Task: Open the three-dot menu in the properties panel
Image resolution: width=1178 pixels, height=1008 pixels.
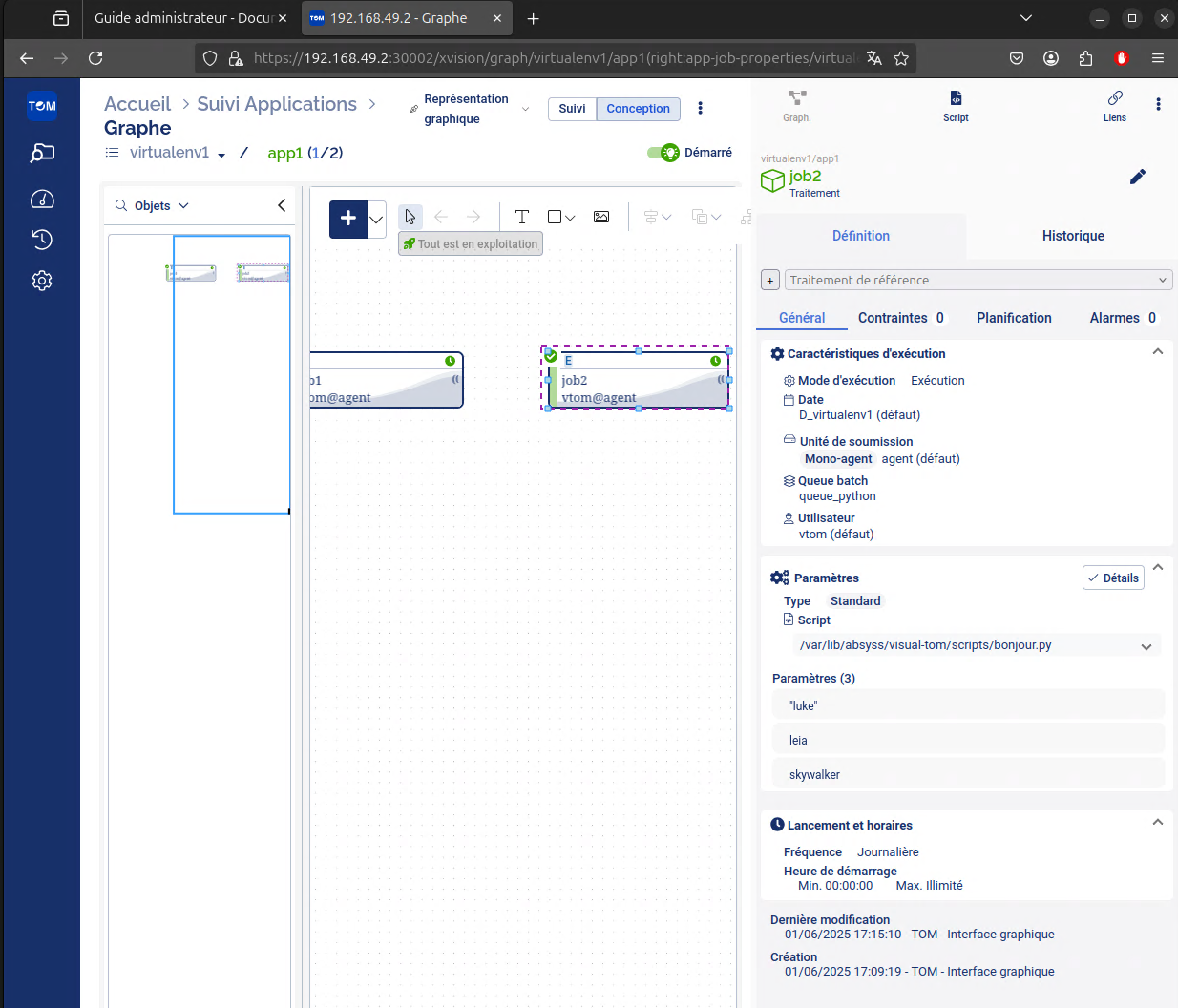Action: (x=1159, y=104)
